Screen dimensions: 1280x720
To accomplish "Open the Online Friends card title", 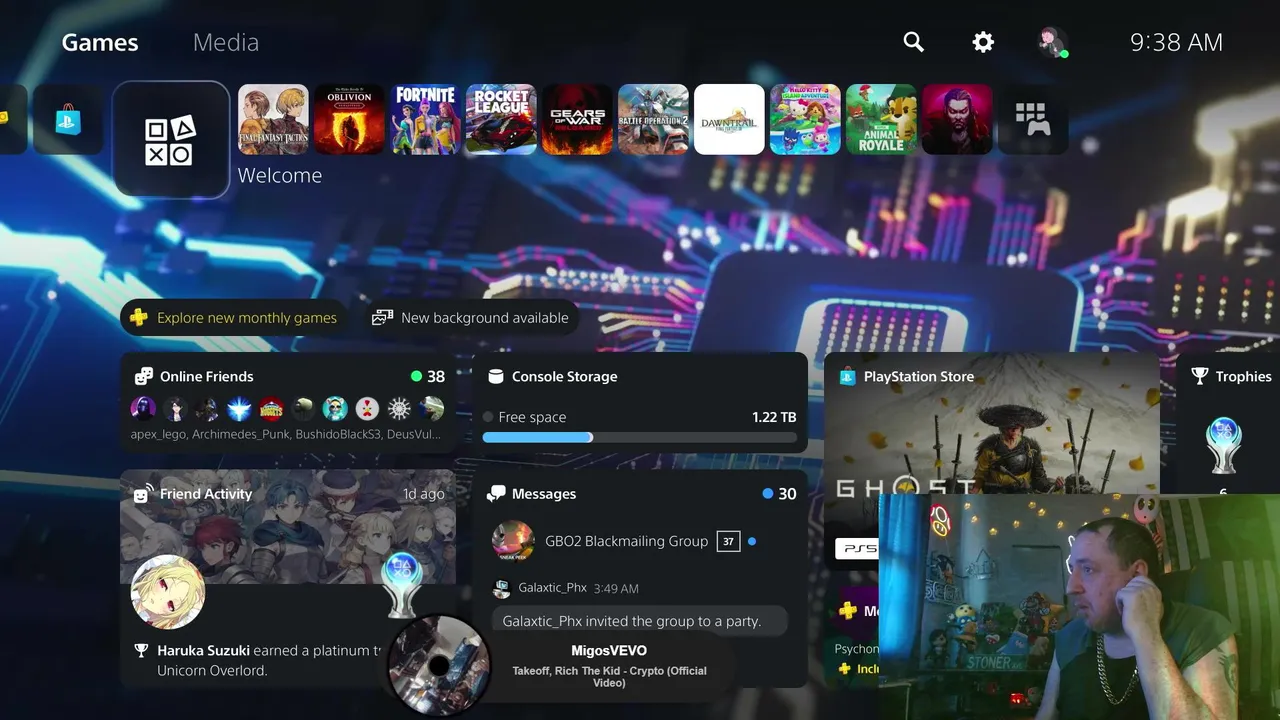I will tap(207, 376).
